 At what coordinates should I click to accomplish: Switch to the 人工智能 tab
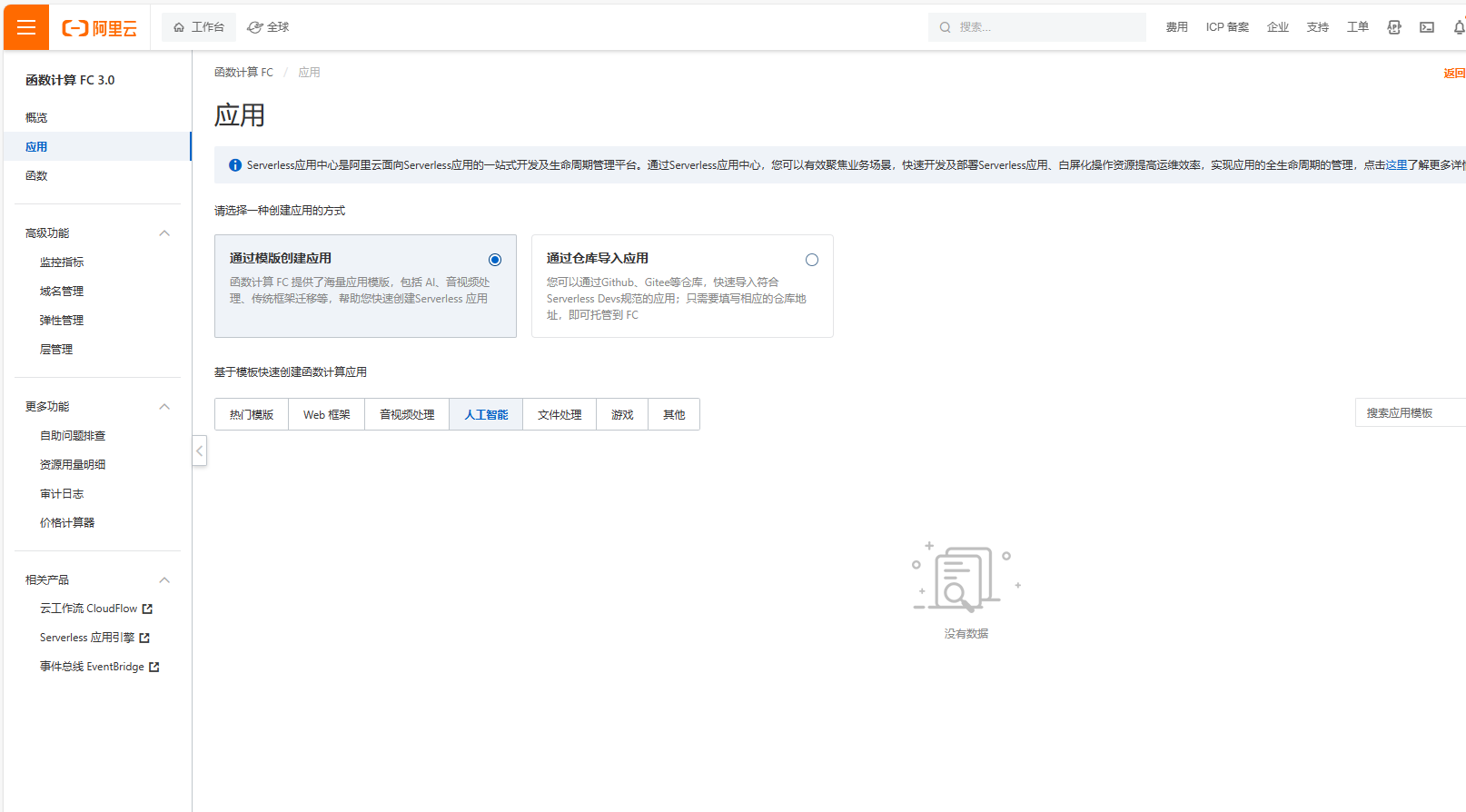486,414
